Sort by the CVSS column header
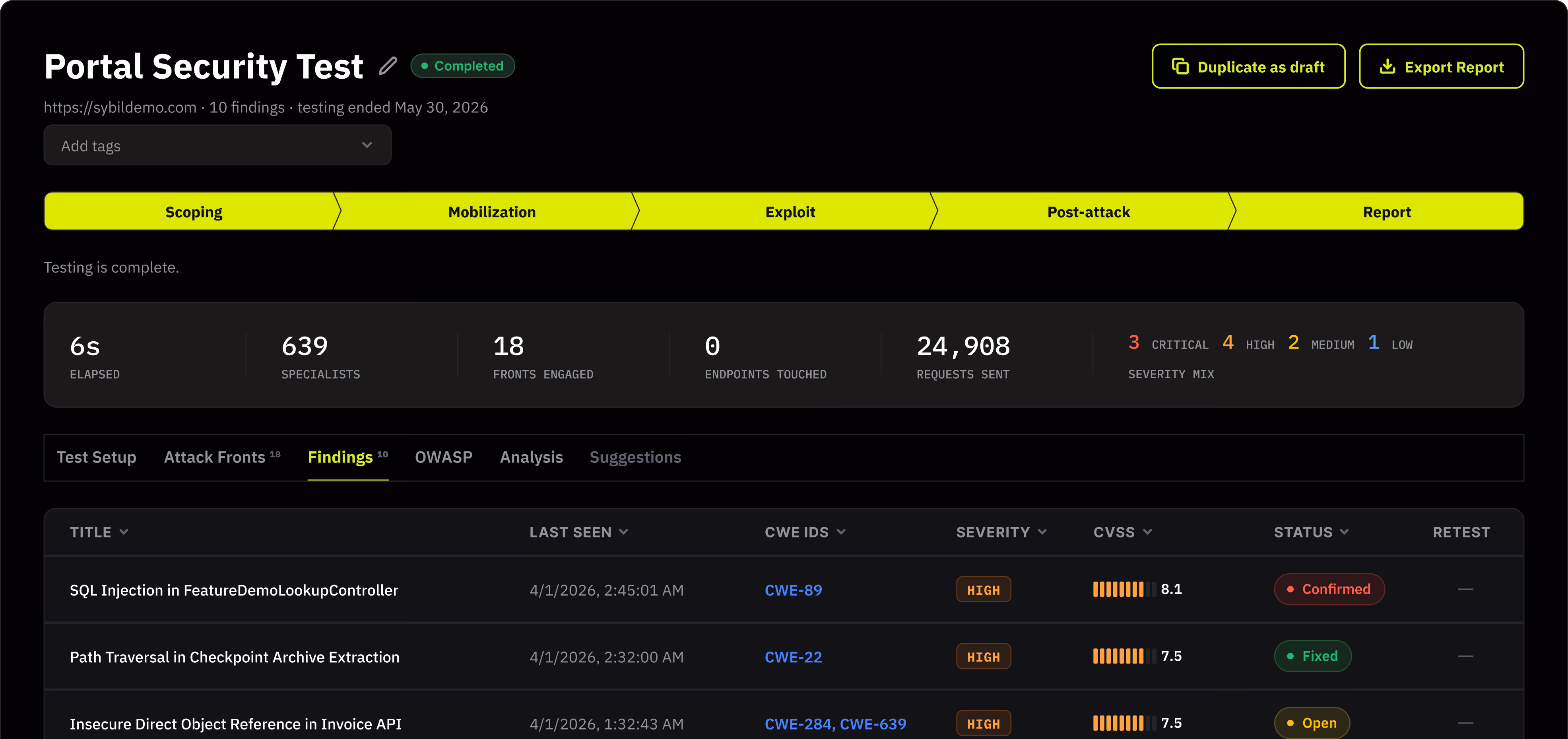The width and height of the screenshot is (1568, 739). click(x=1122, y=532)
